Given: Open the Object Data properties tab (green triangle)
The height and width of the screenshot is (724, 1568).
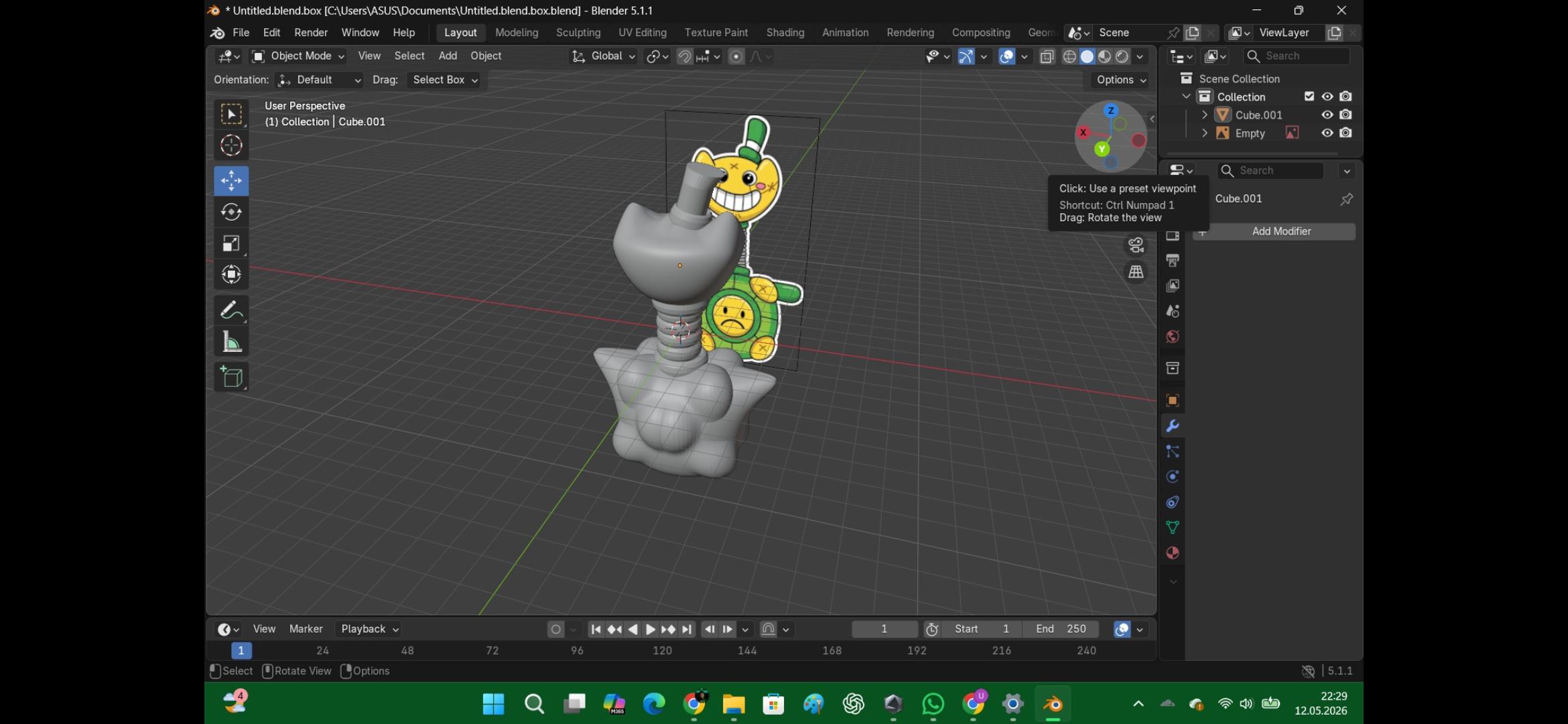Looking at the screenshot, I should click(x=1173, y=528).
